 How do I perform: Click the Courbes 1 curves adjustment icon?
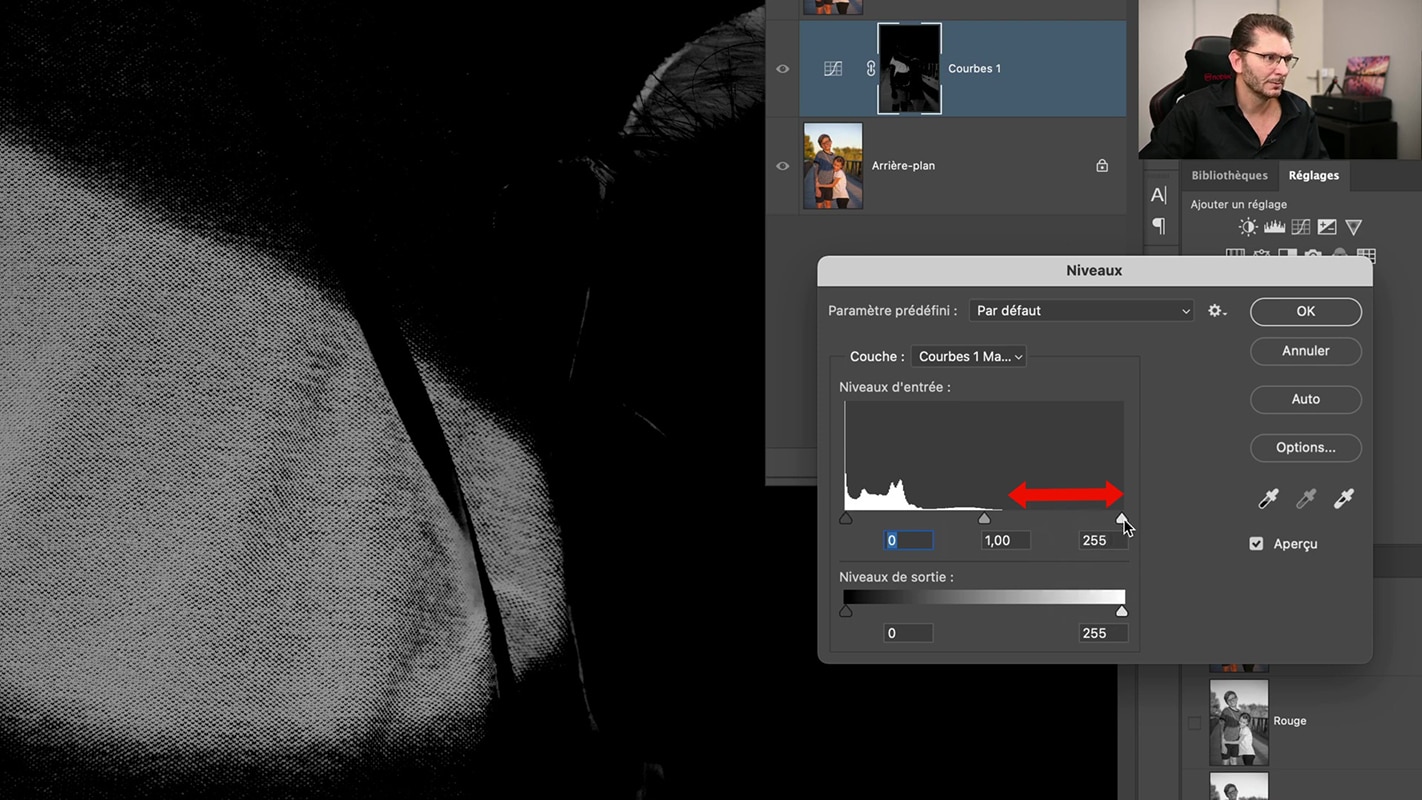833,69
